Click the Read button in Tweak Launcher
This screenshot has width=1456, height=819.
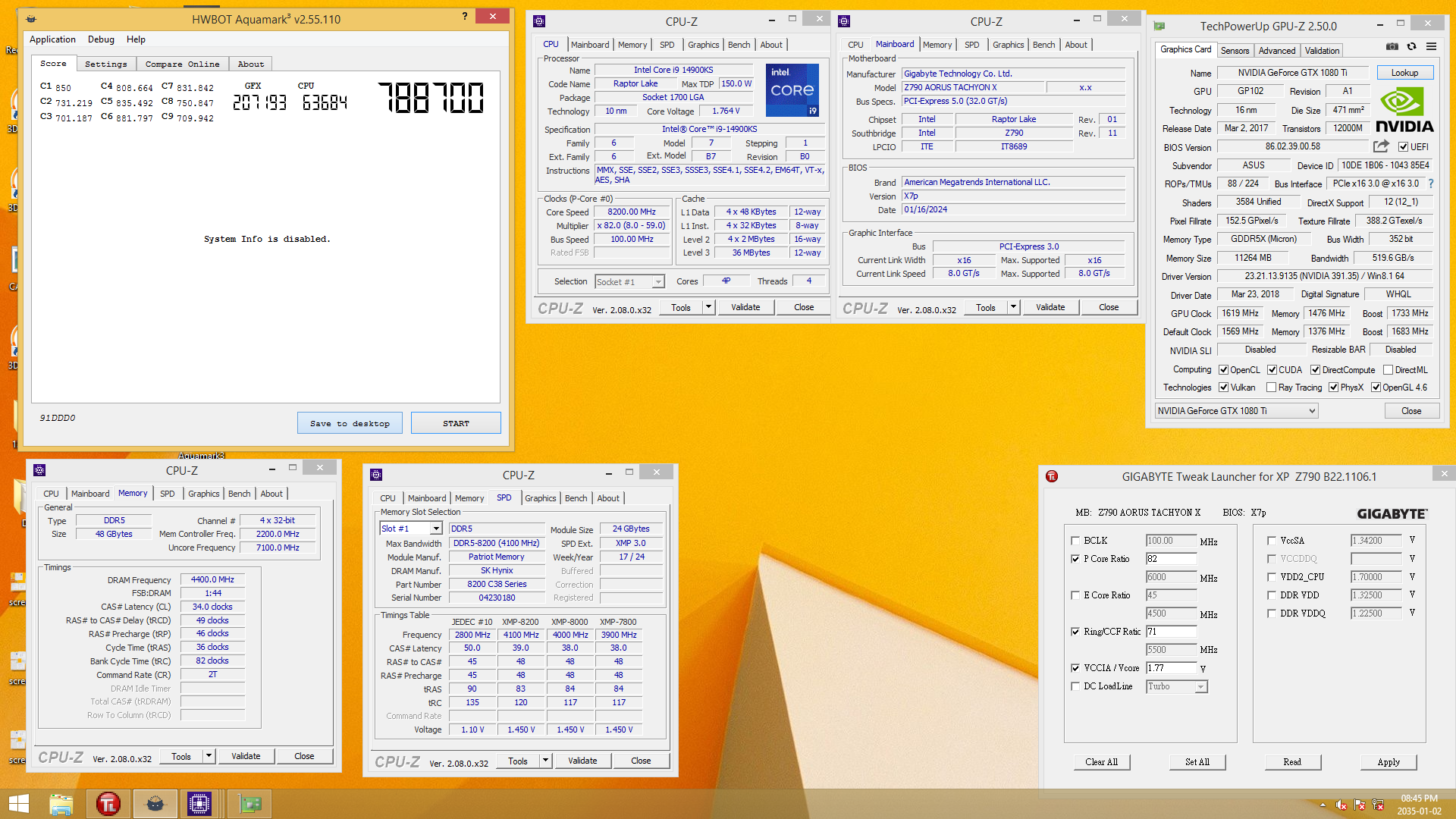[x=1292, y=762]
